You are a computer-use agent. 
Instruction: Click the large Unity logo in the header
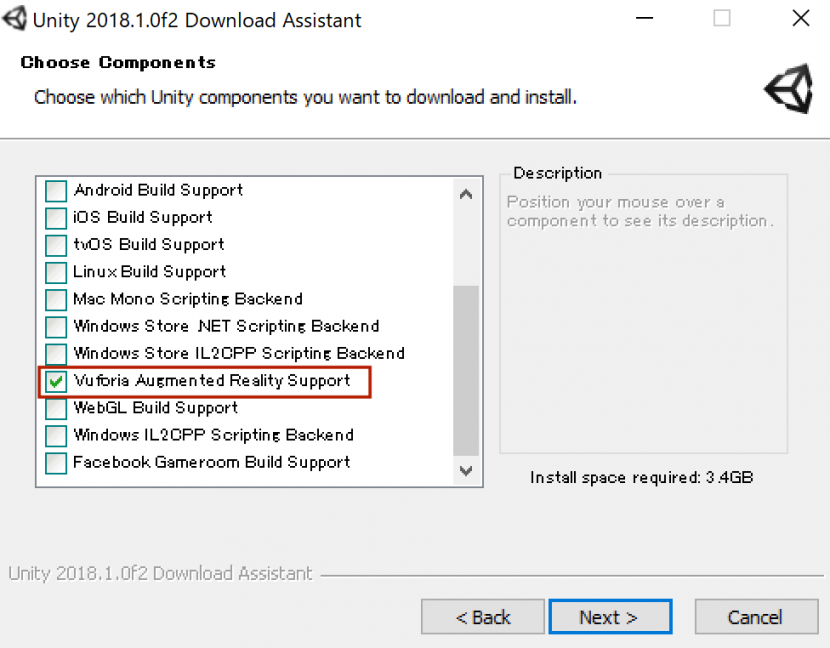point(789,91)
